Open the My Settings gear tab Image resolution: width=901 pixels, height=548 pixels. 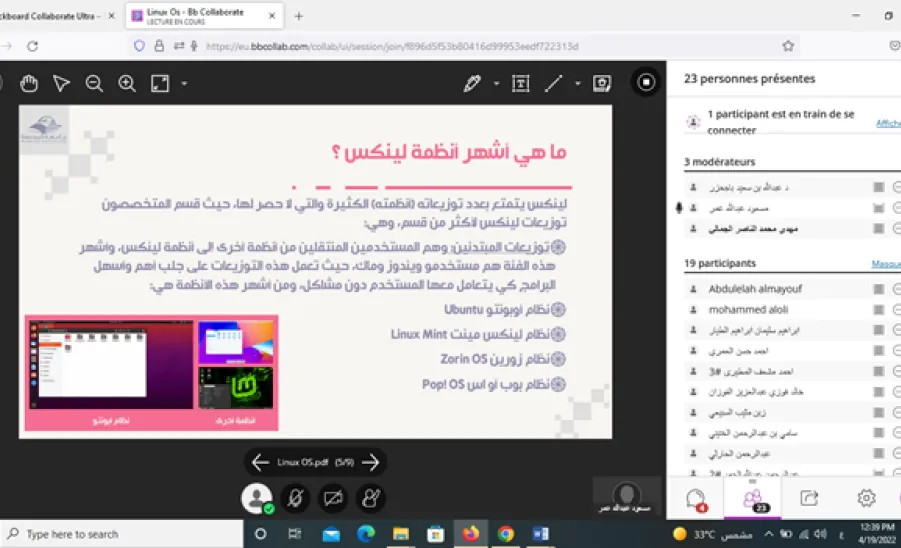[866, 499]
